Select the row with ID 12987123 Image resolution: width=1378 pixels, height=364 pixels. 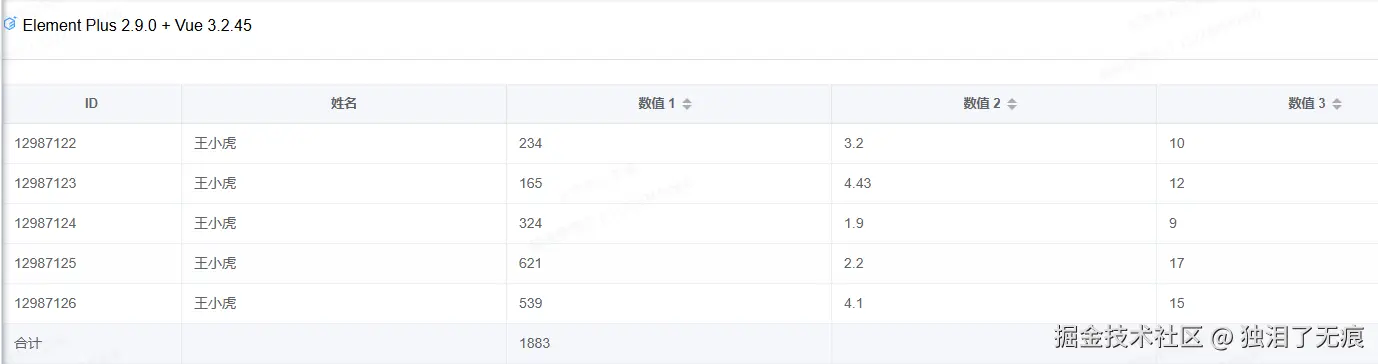(690, 184)
